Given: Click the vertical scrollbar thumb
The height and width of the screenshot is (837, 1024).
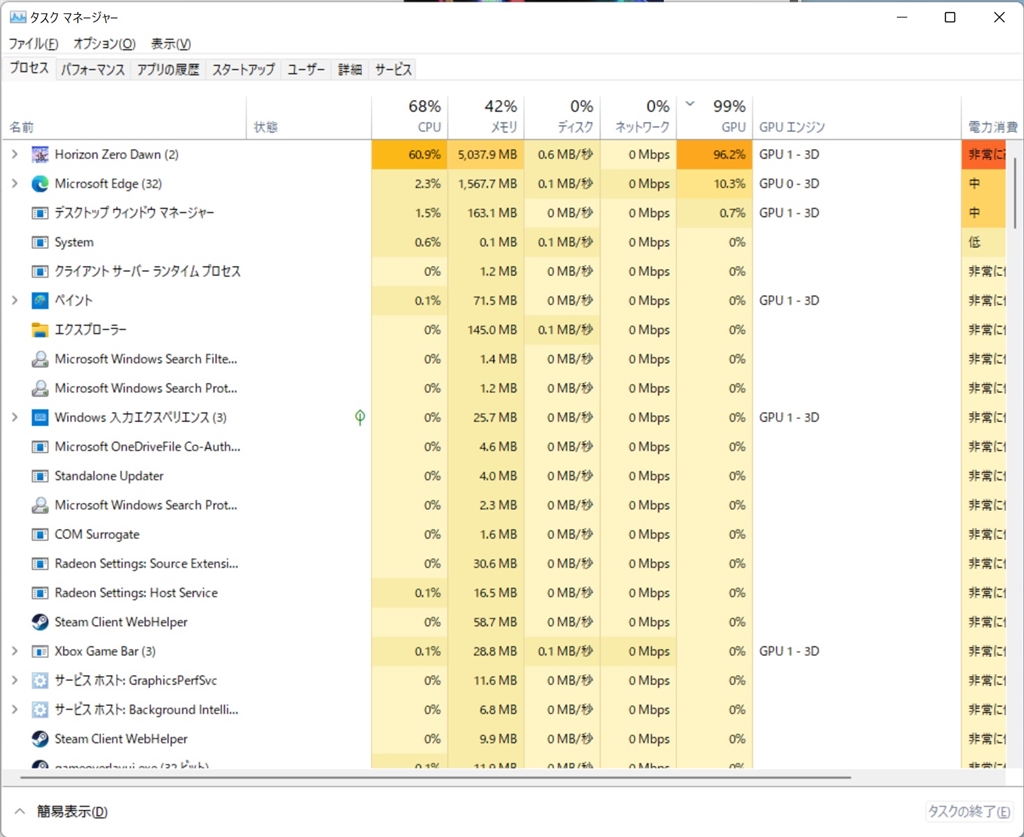Looking at the screenshot, I should (1015, 193).
